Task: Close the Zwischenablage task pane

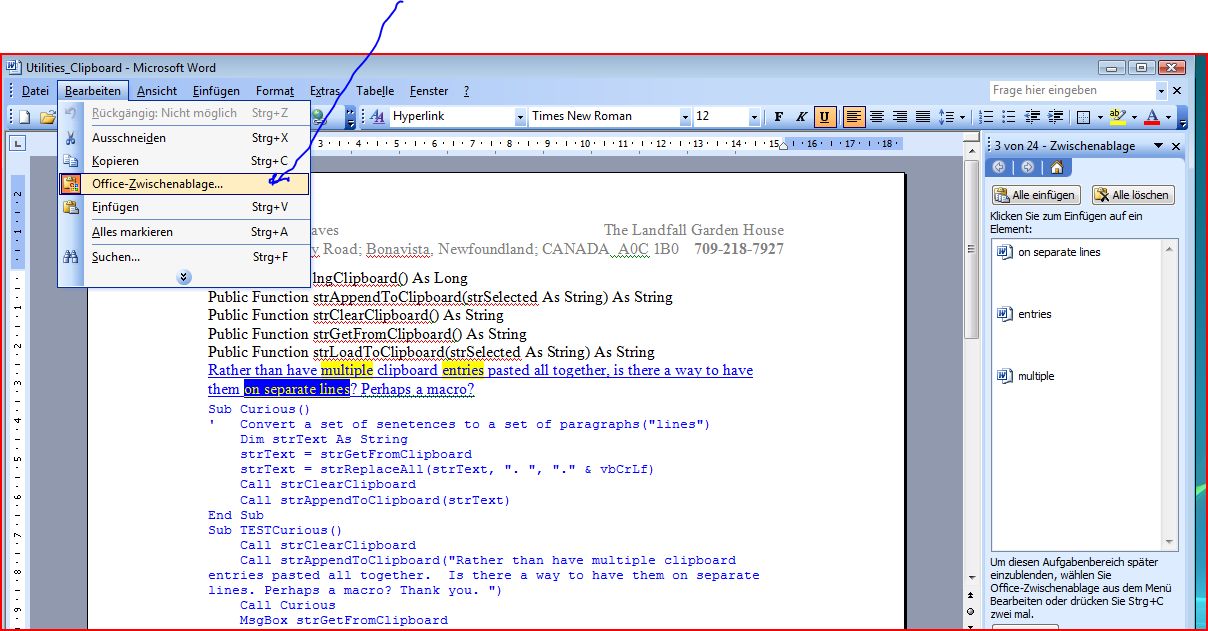Action: 1176,146
